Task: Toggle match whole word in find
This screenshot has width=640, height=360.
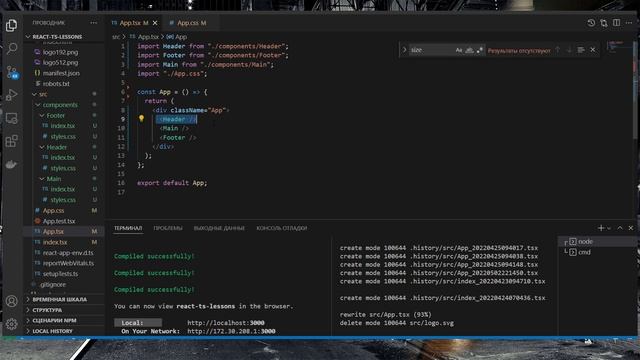Action: 469,50
